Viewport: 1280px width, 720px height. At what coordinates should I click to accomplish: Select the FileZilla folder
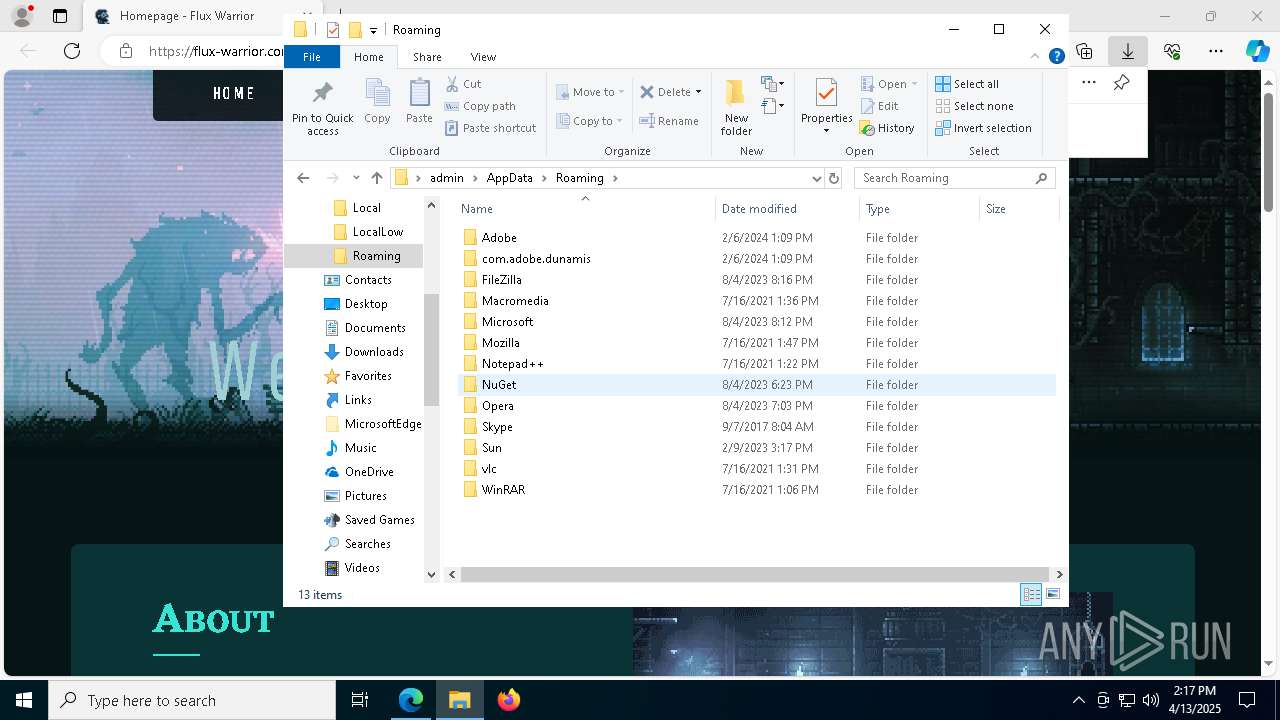pyautogui.click(x=501, y=280)
